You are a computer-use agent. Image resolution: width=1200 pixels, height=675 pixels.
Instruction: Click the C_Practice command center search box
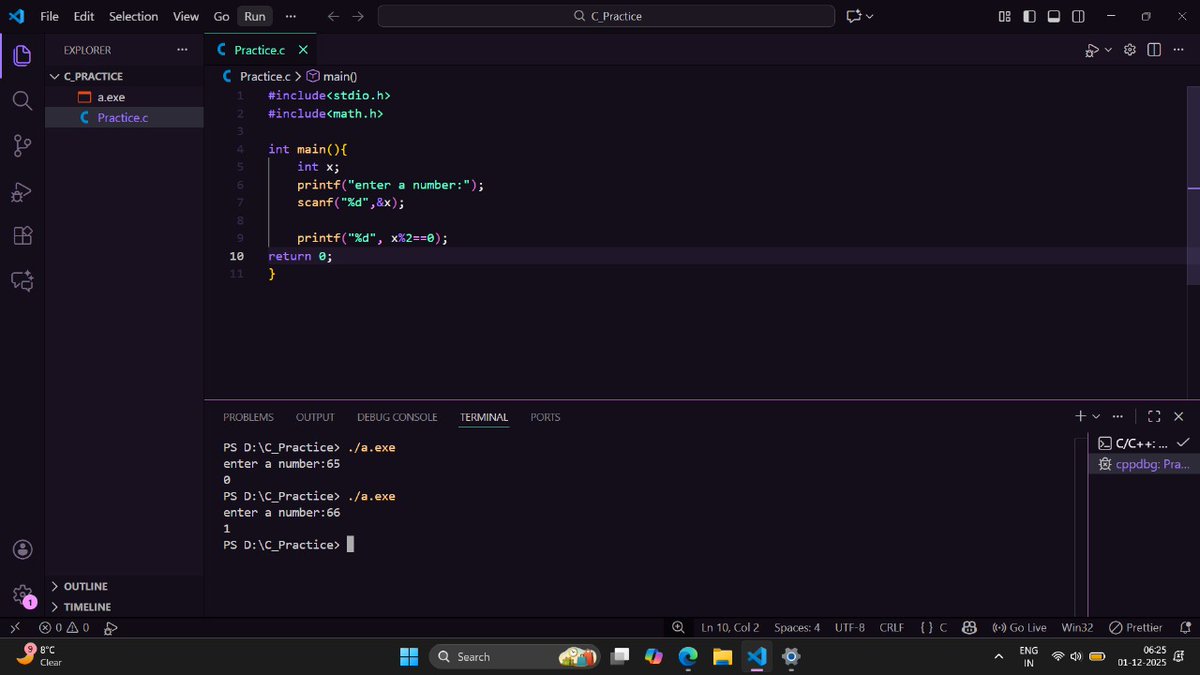pyautogui.click(x=606, y=16)
